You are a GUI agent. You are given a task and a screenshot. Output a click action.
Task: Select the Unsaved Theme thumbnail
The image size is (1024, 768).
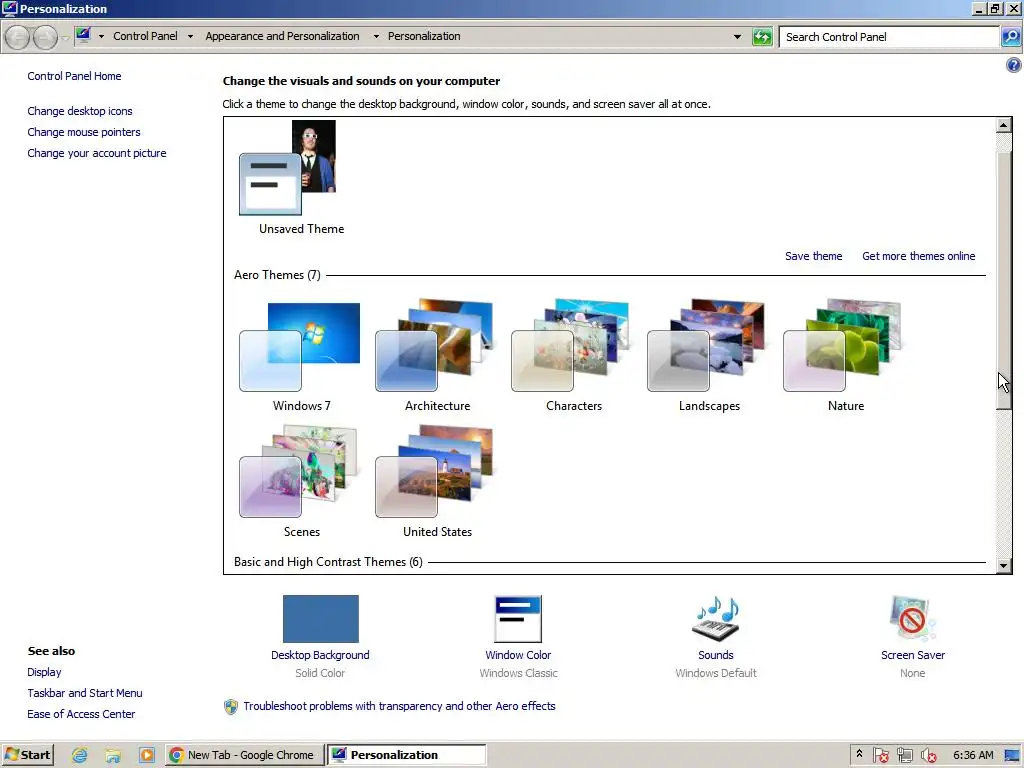click(x=288, y=167)
